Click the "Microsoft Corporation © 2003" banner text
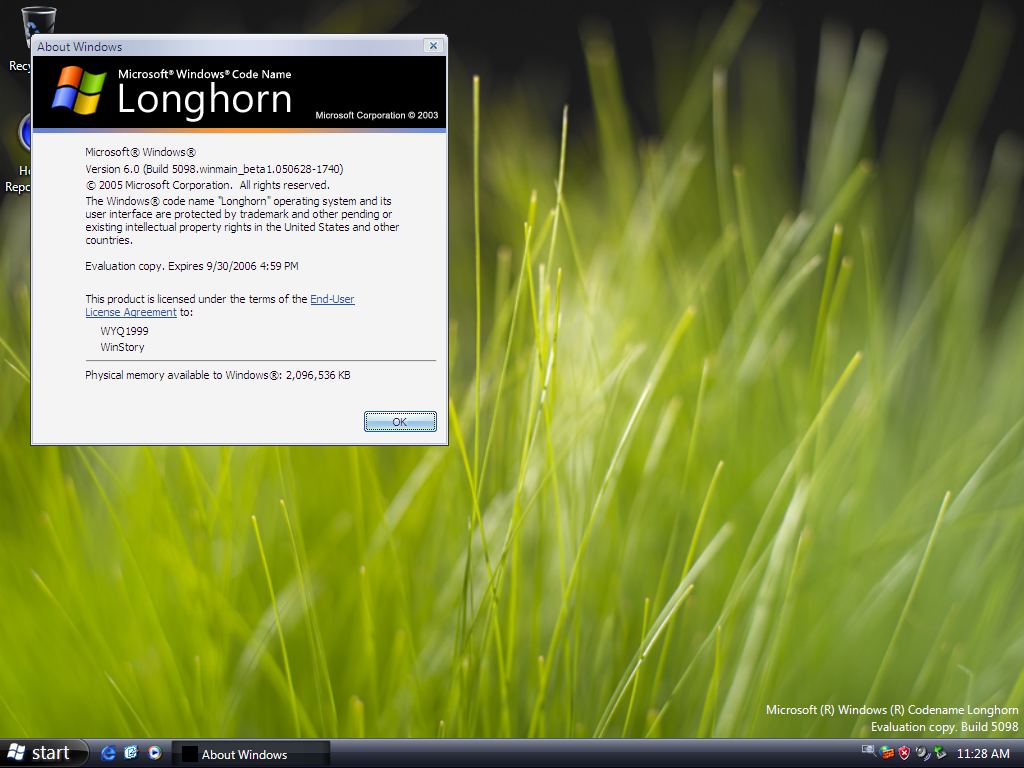Screen dimensions: 1024x768 click(x=377, y=115)
